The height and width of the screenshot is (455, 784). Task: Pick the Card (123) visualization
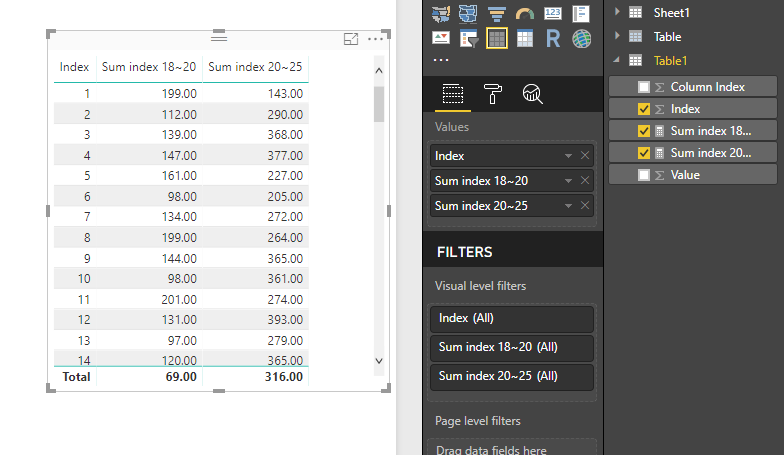click(552, 14)
